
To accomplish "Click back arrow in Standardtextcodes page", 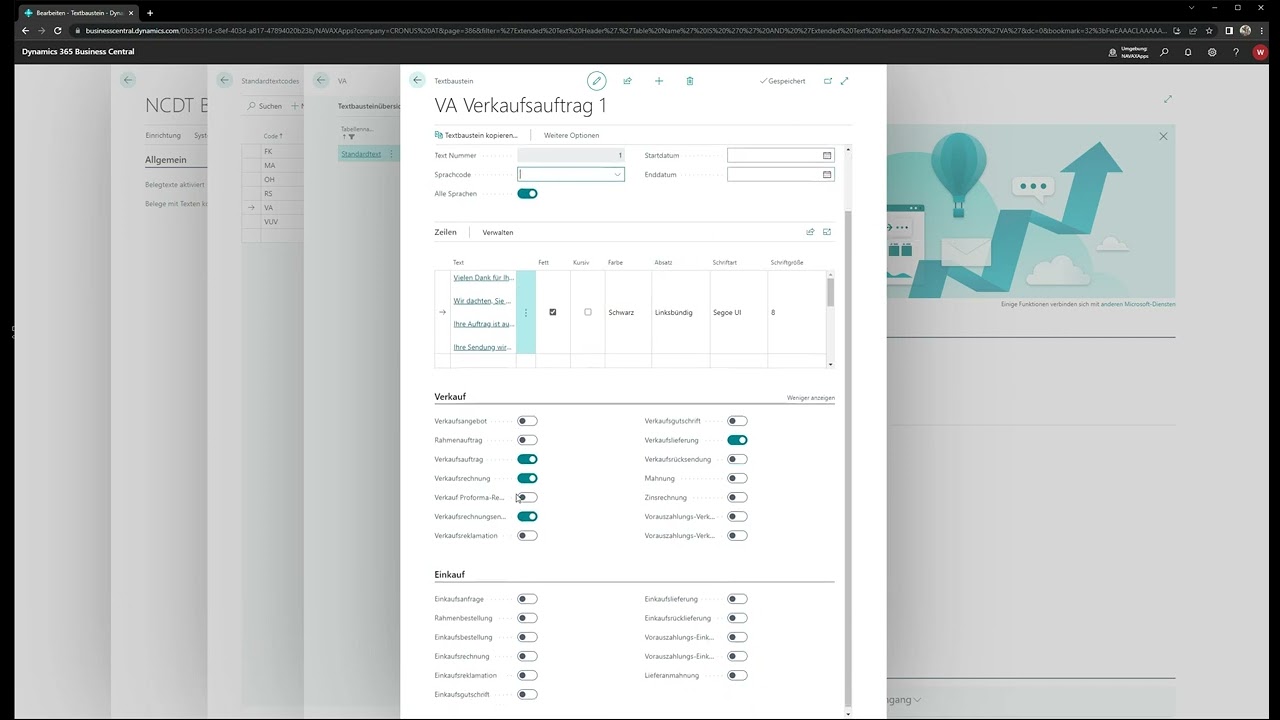I will 224,80.
